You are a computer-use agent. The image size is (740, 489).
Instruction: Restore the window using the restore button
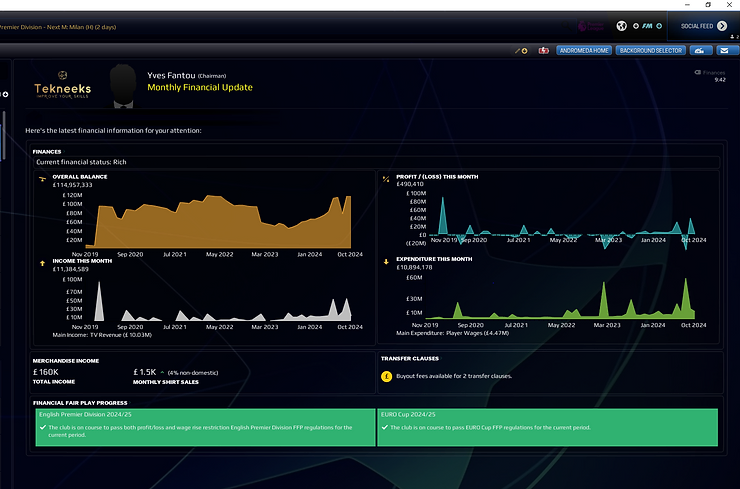(708, 5)
